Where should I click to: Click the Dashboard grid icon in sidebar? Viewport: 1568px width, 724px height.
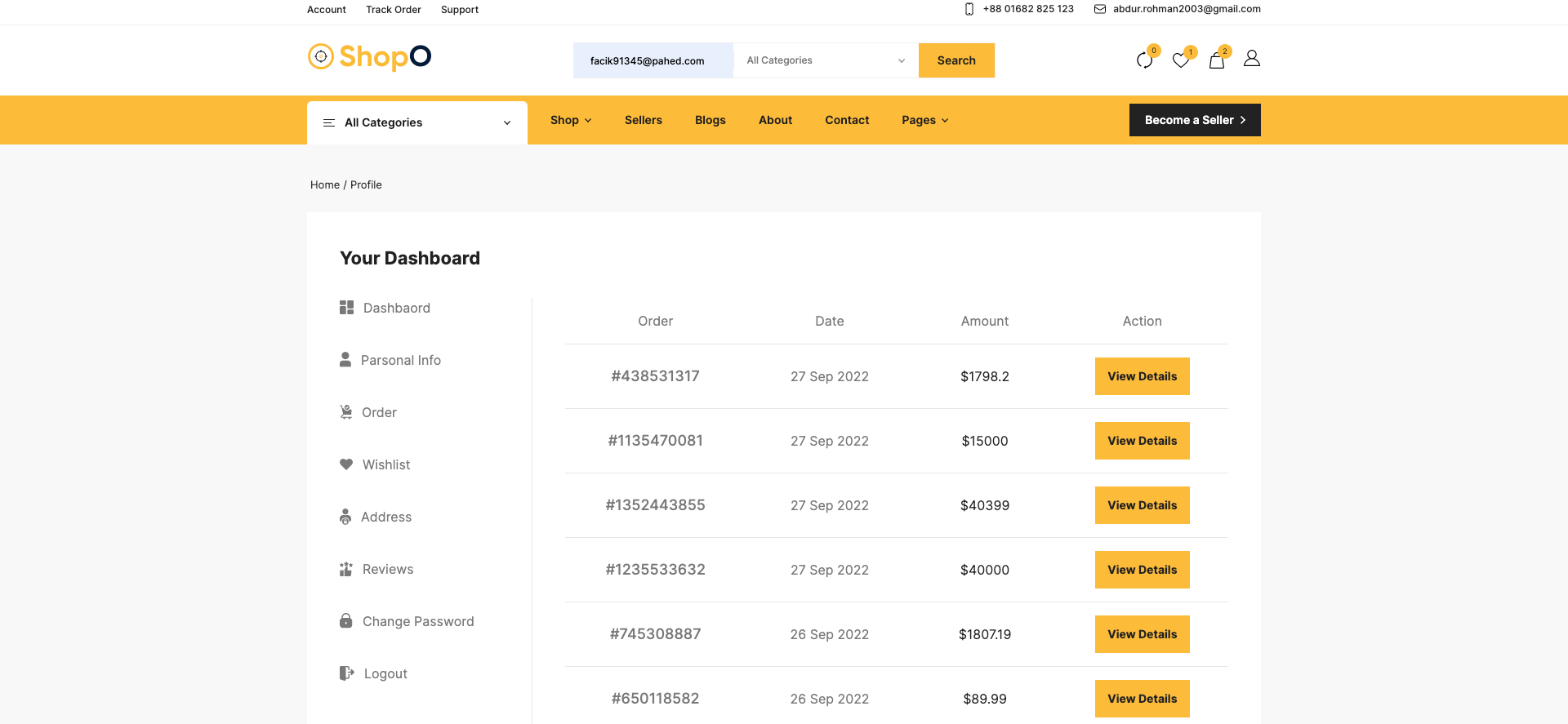pyautogui.click(x=346, y=308)
